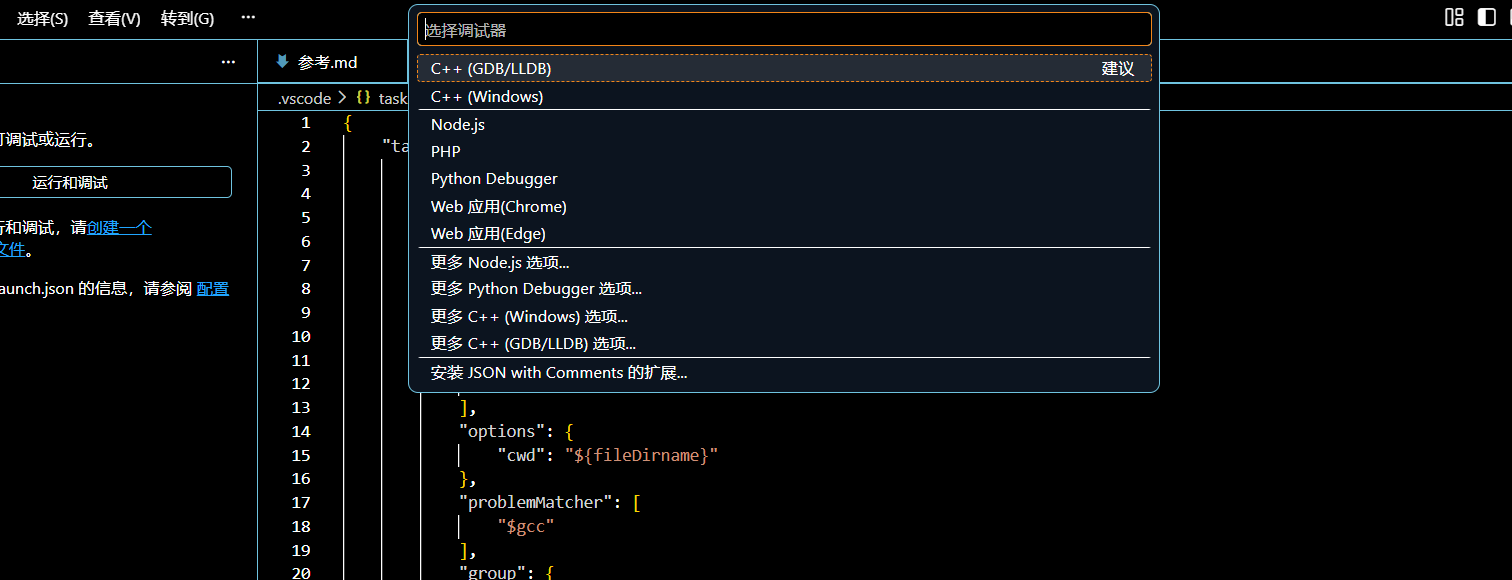Click the 创建一个 launch.json link
The width and height of the screenshot is (1512, 580).
click(119, 227)
